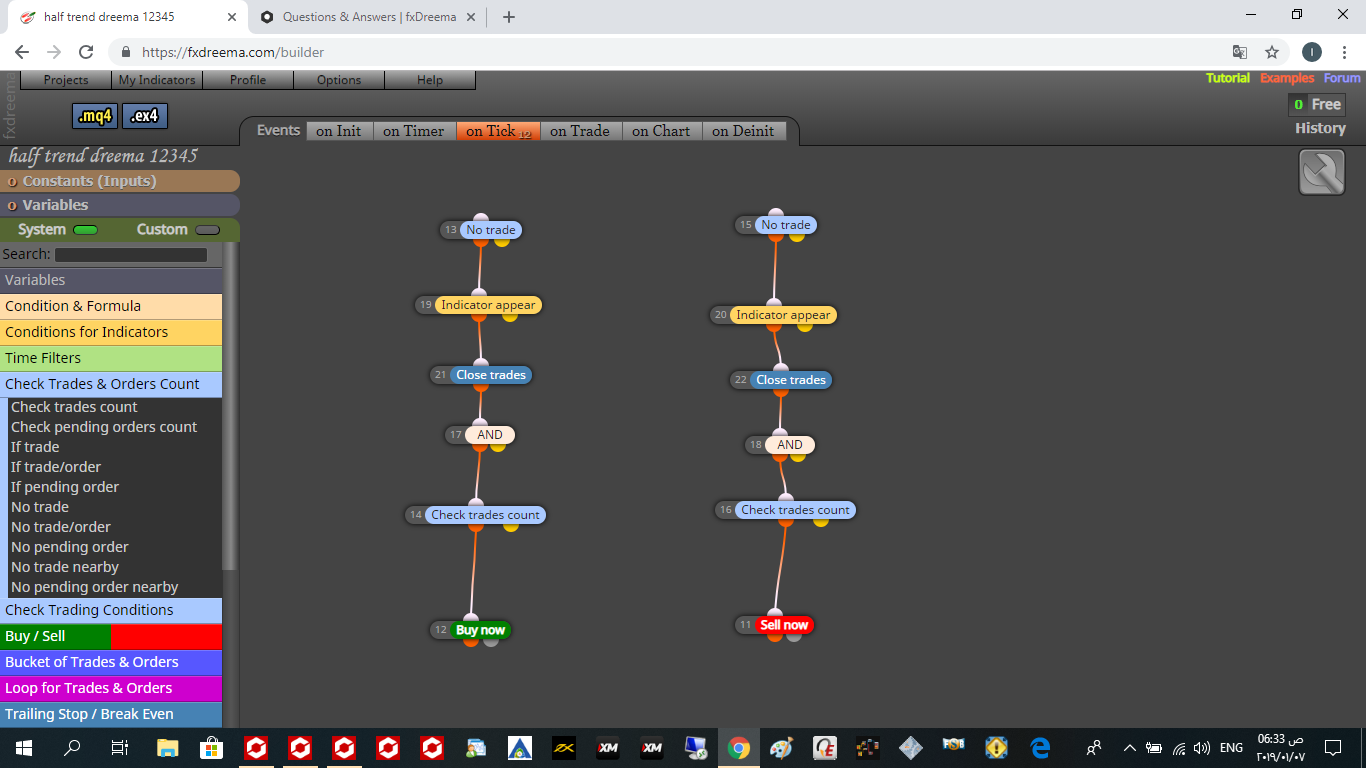Open the Options menu
Viewport: 1366px width, 768px height.
tap(339, 80)
